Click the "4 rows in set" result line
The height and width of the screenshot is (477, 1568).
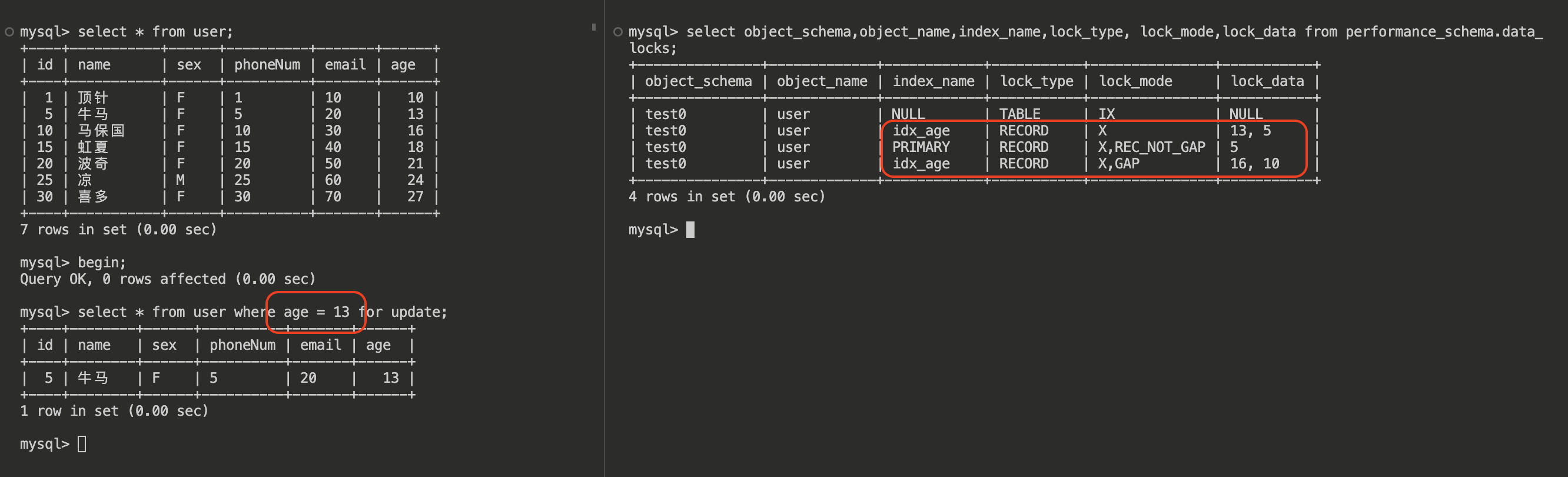(727, 197)
